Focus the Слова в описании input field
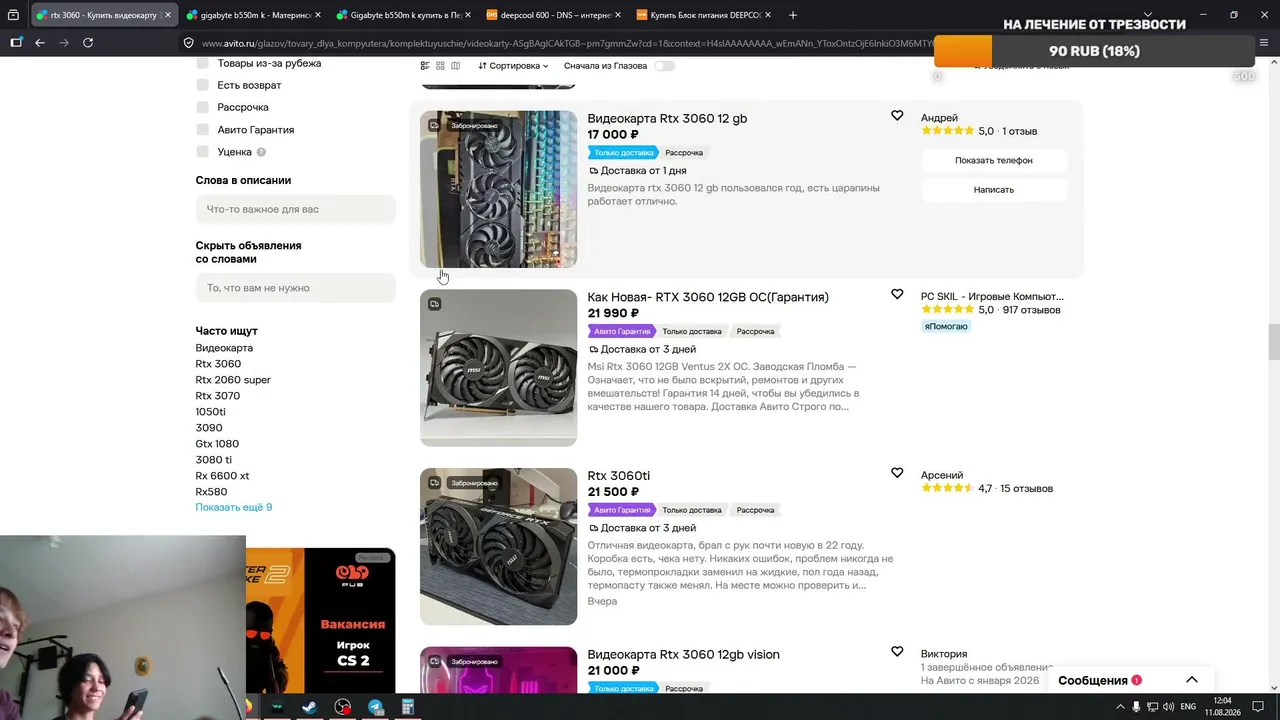The image size is (1280, 720). click(x=296, y=209)
